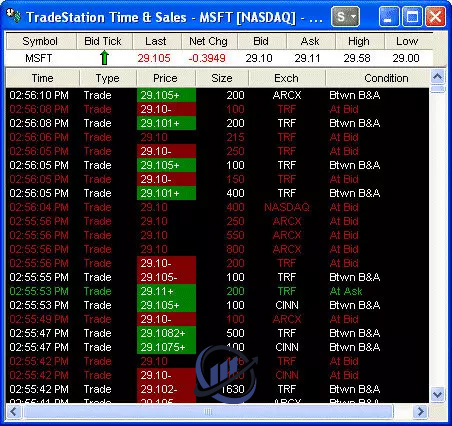This screenshot has height=426, width=452.
Task: Close the Time & Sales window
Action: tap(435, 16)
